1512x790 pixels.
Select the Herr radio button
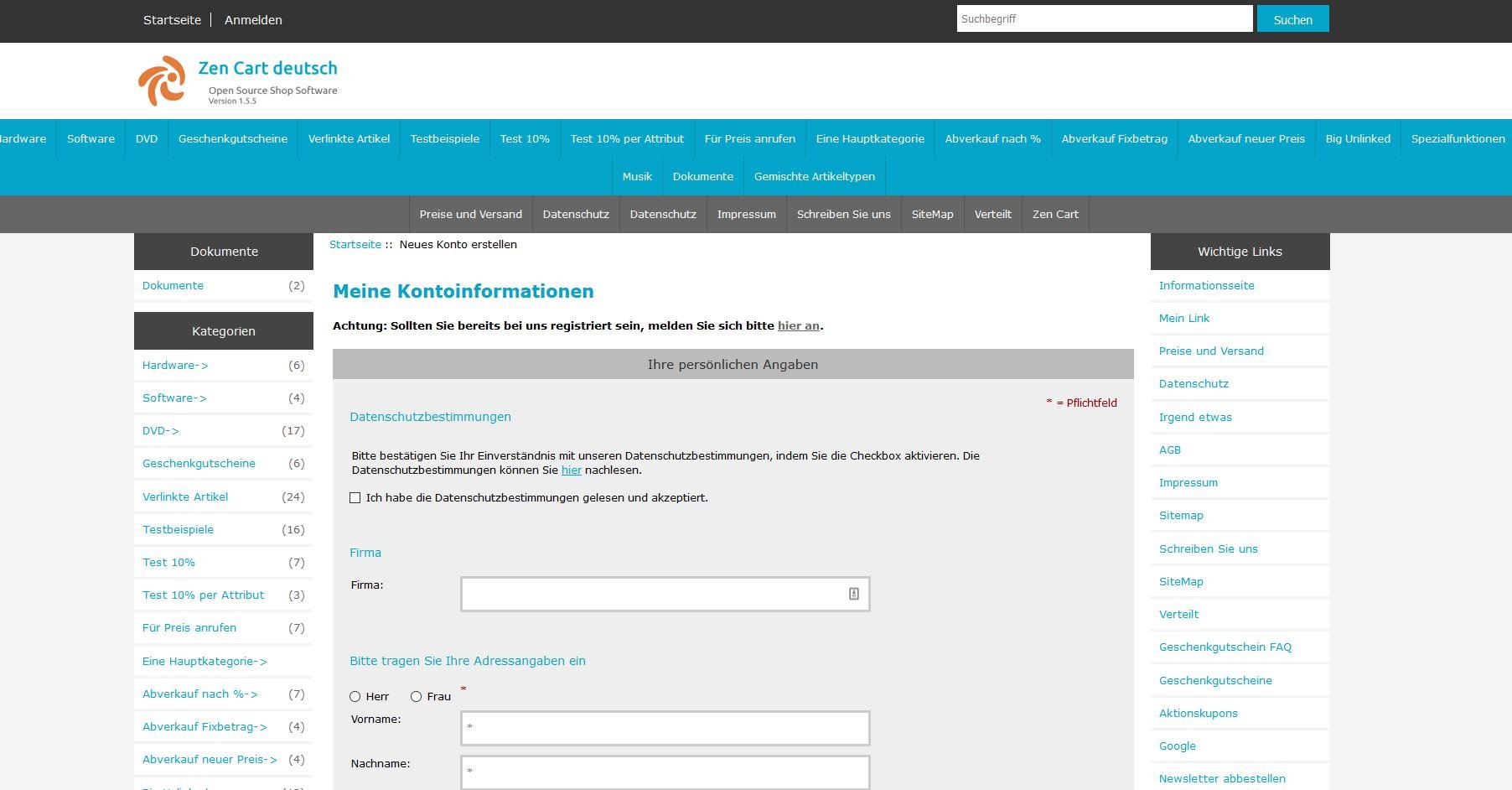click(355, 695)
